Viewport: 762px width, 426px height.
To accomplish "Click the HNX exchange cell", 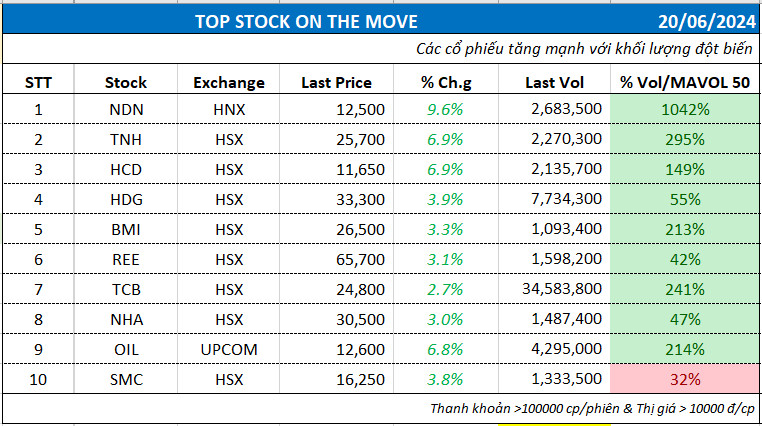I will [x=229, y=110].
